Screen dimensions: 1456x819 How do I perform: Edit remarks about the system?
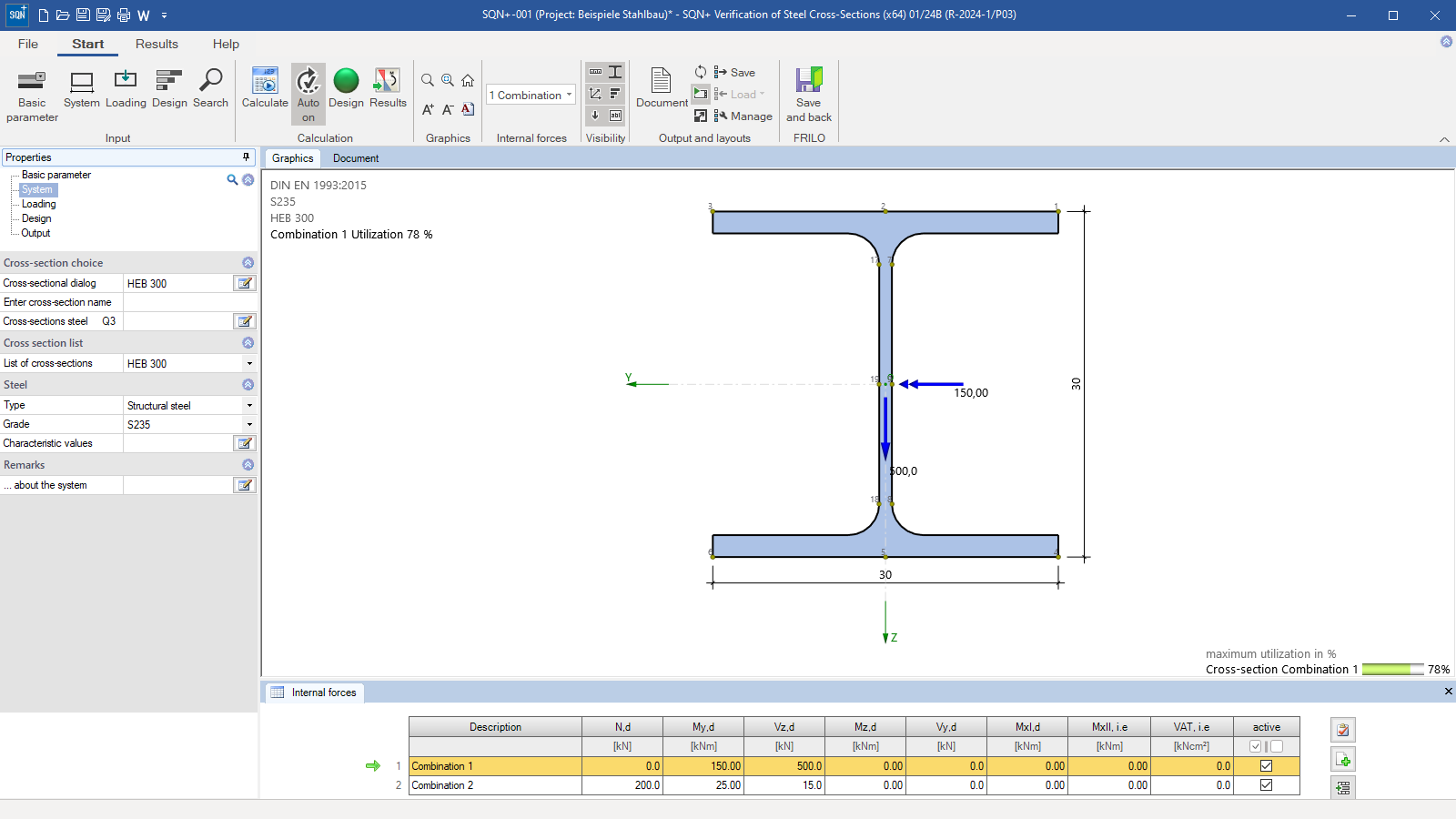(245, 485)
